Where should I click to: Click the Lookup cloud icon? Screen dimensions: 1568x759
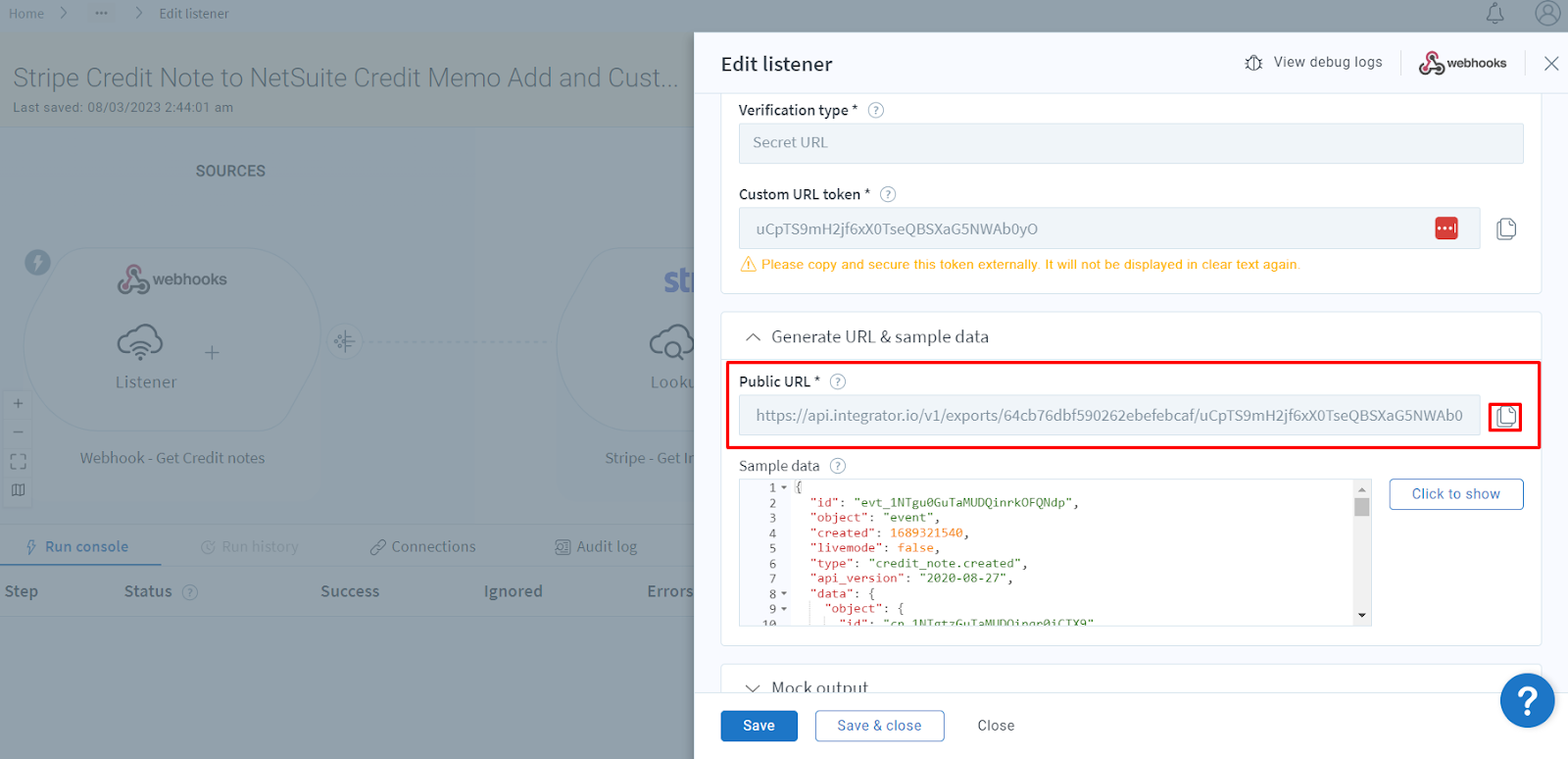tap(671, 342)
